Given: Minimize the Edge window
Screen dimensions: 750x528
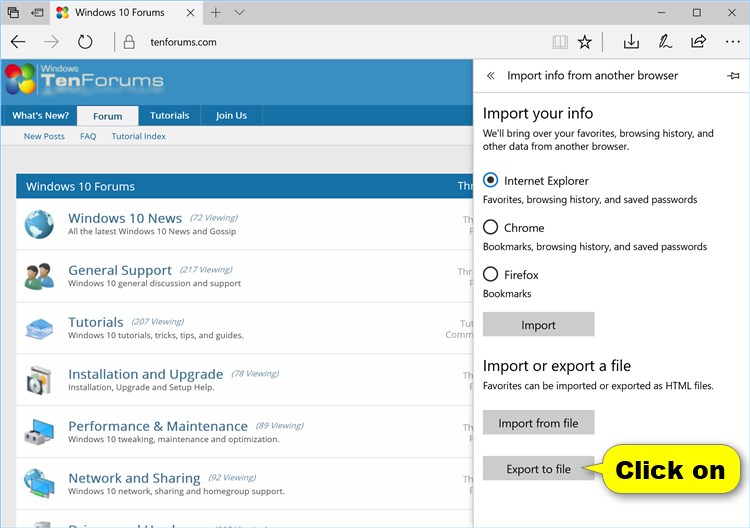Looking at the screenshot, I should [662, 12].
